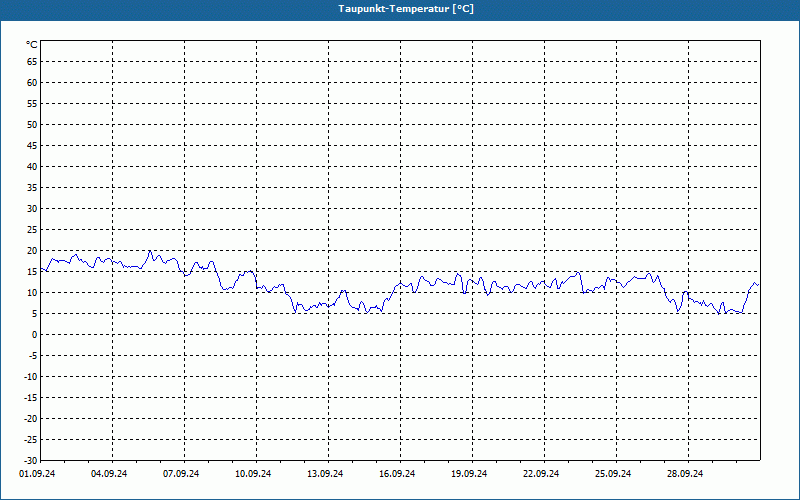Click the °C unit label on the y-axis
This screenshot has width=800, height=500.
[x=32, y=45]
